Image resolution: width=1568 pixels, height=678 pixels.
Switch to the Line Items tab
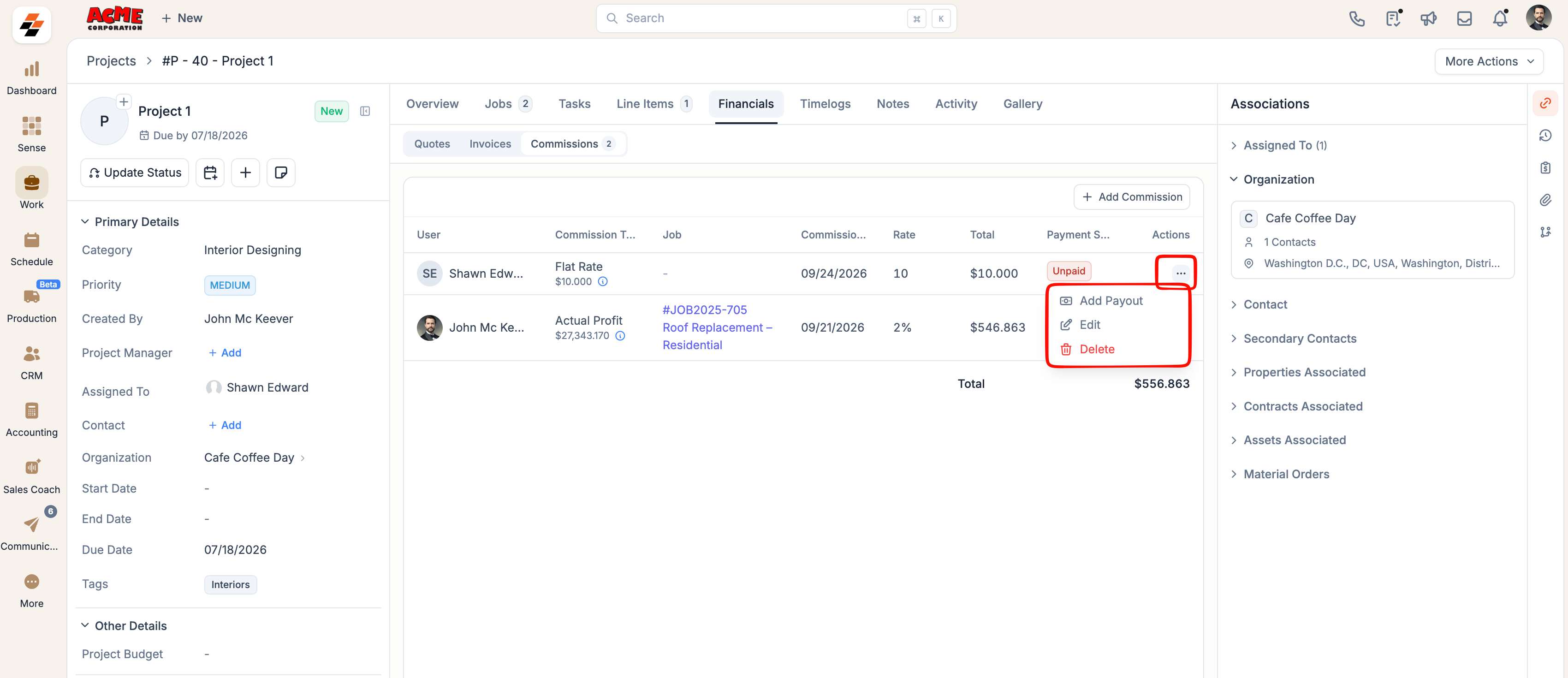click(654, 104)
